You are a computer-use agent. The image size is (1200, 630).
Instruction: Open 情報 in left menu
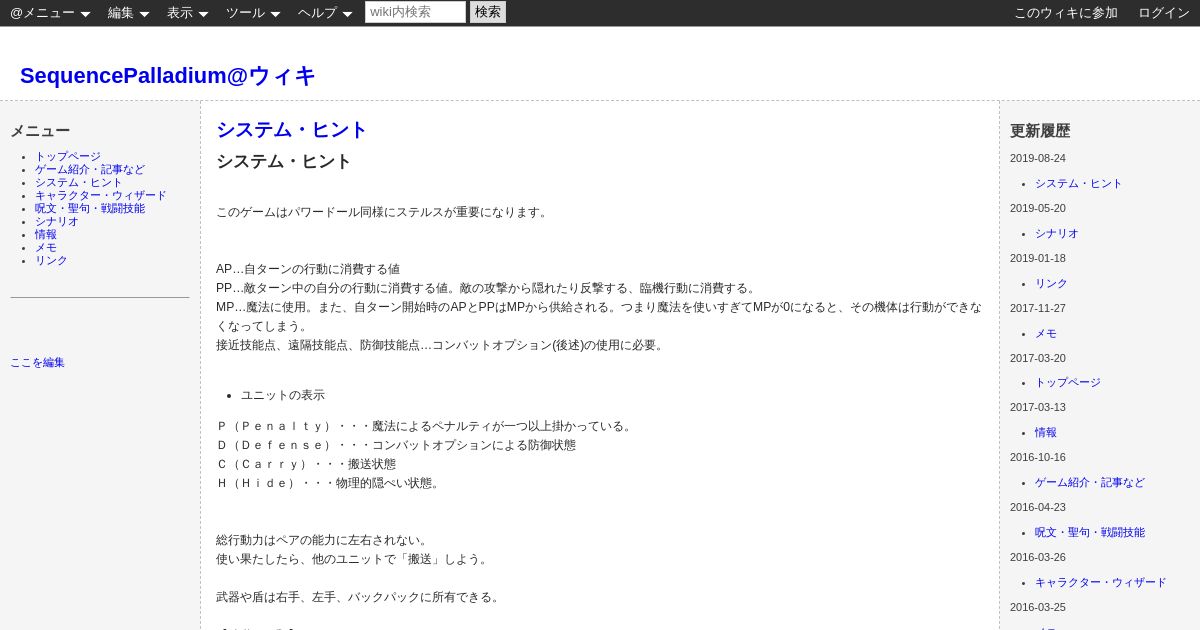pos(46,235)
